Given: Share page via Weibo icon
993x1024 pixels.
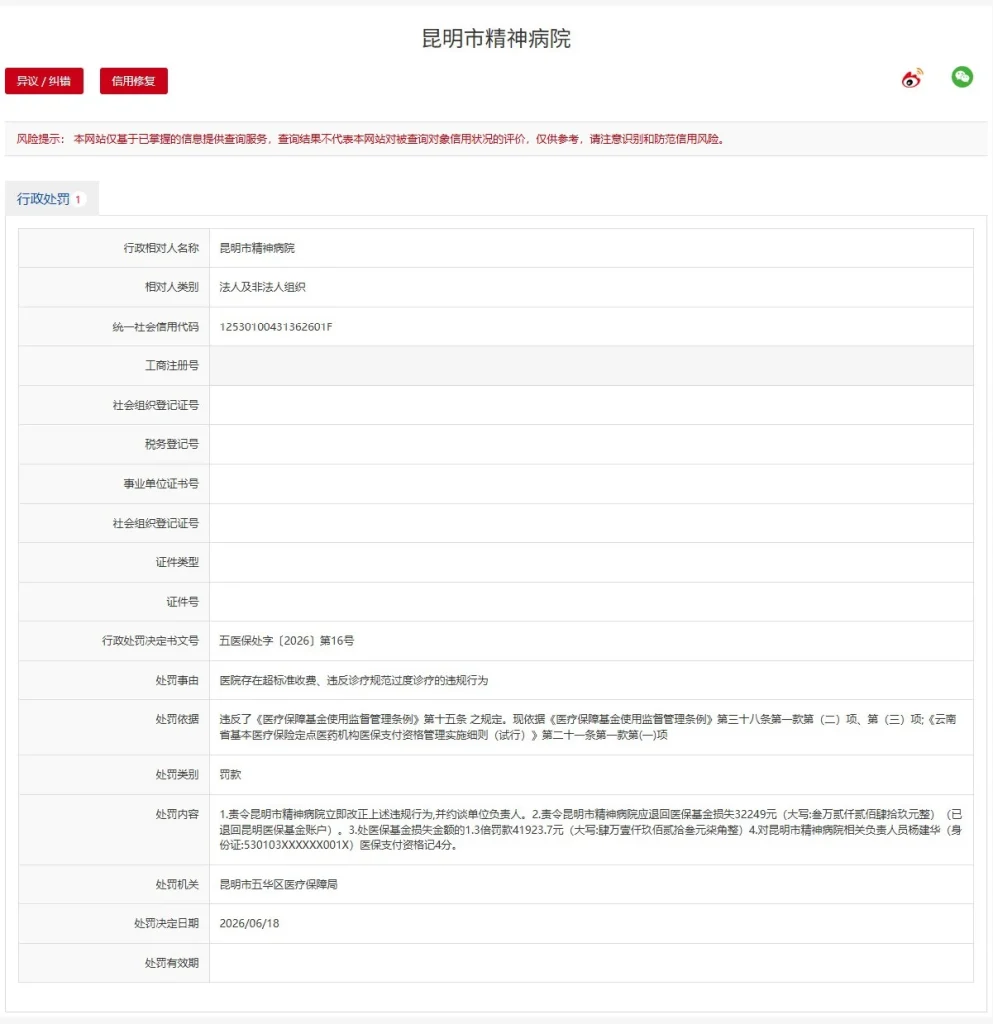Looking at the screenshot, I should coord(912,78).
